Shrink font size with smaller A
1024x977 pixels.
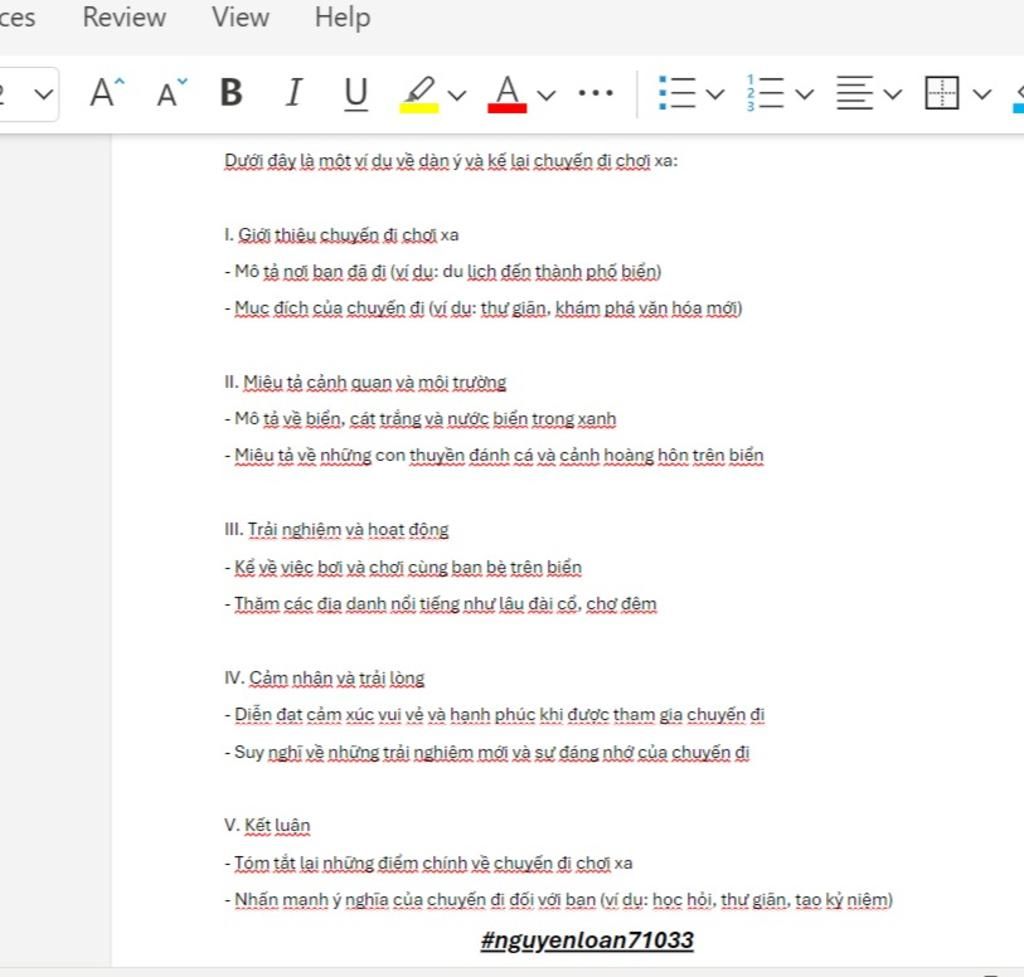tap(172, 93)
